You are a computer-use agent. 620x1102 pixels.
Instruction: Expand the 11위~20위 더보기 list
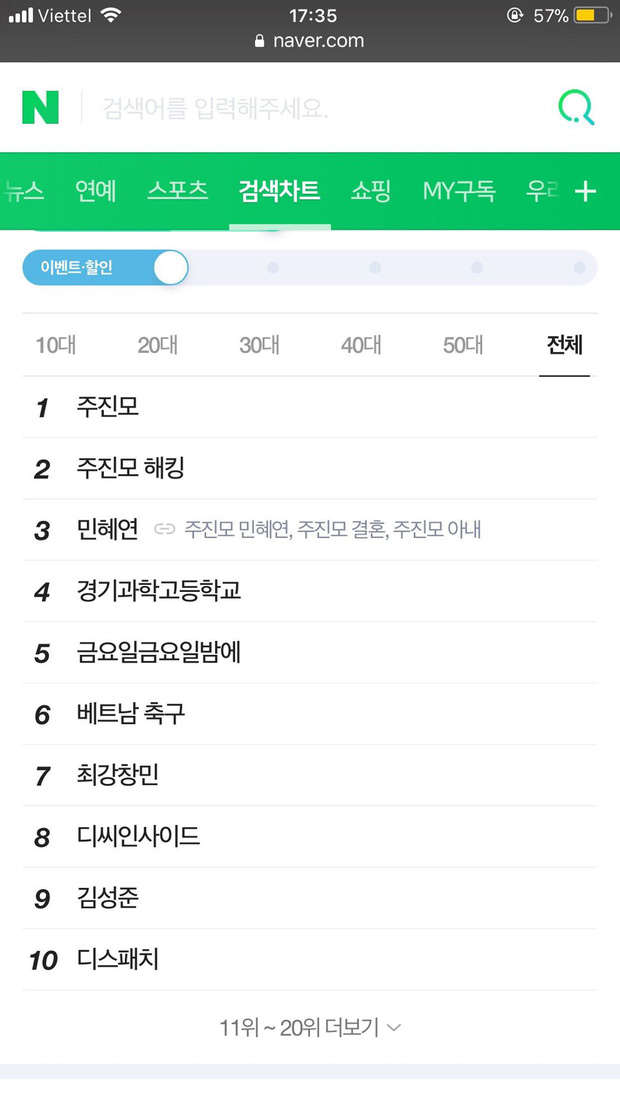pyautogui.click(x=310, y=1027)
